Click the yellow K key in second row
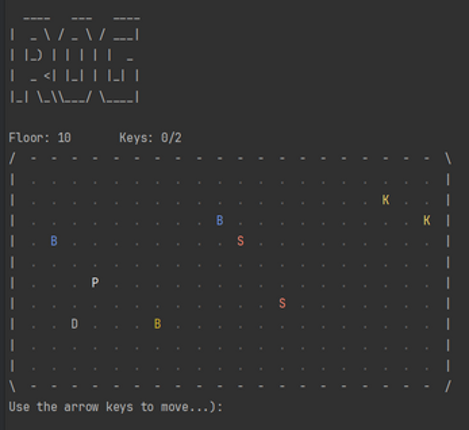The image size is (469, 430). point(385,200)
